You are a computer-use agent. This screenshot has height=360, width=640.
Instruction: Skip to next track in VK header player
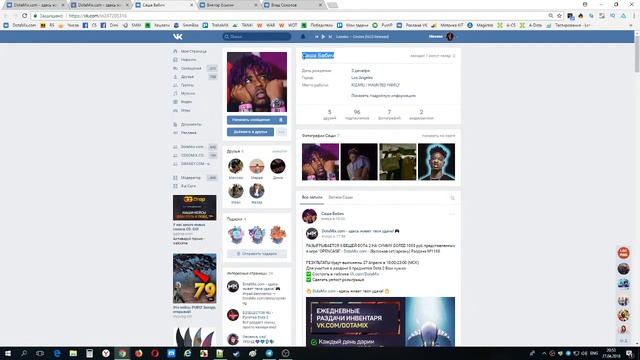point(330,36)
